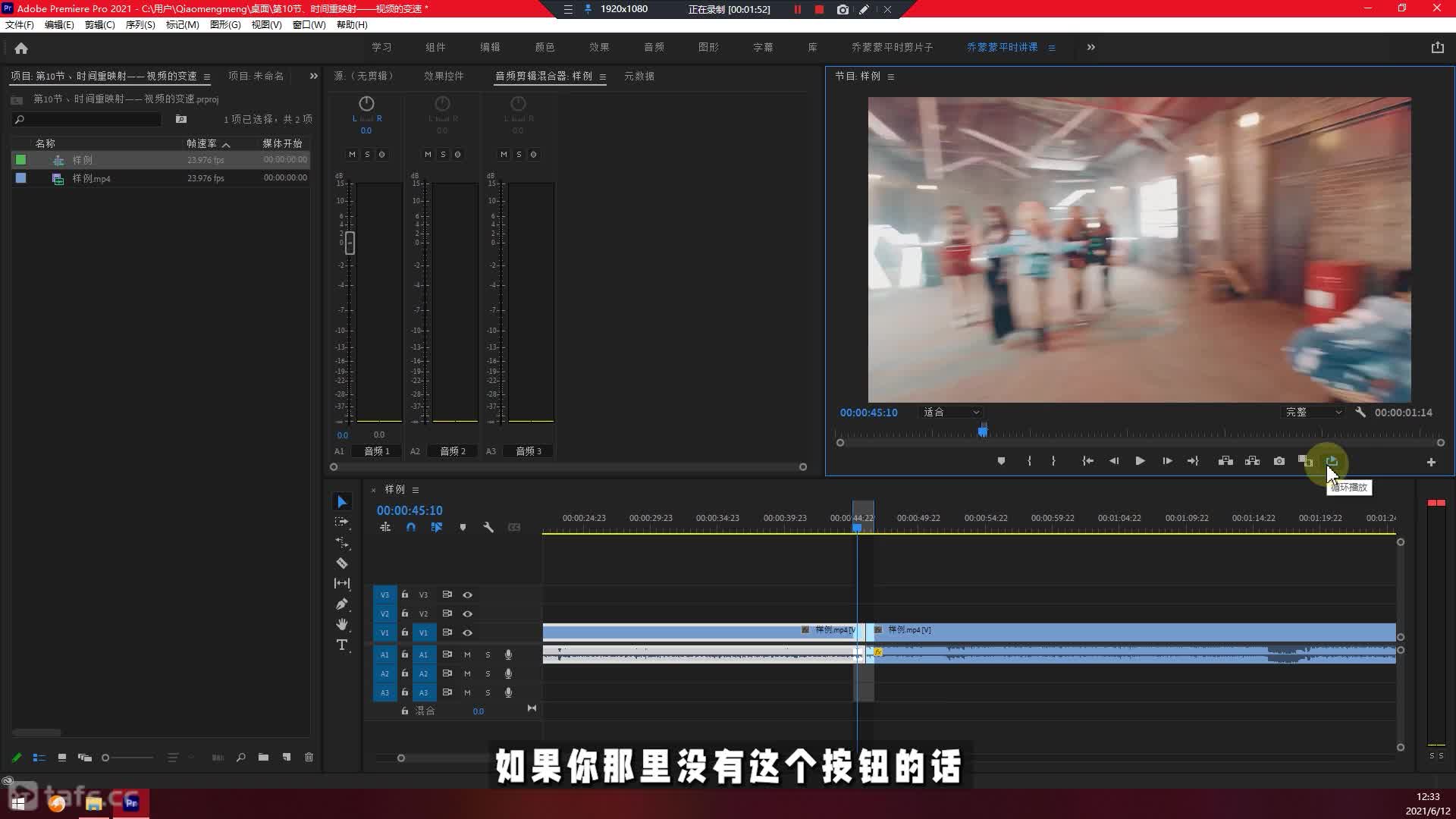Screen dimensions: 1456x819
Task: Click timeline timecode 00:00:45:10
Action: [x=409, y=510]
